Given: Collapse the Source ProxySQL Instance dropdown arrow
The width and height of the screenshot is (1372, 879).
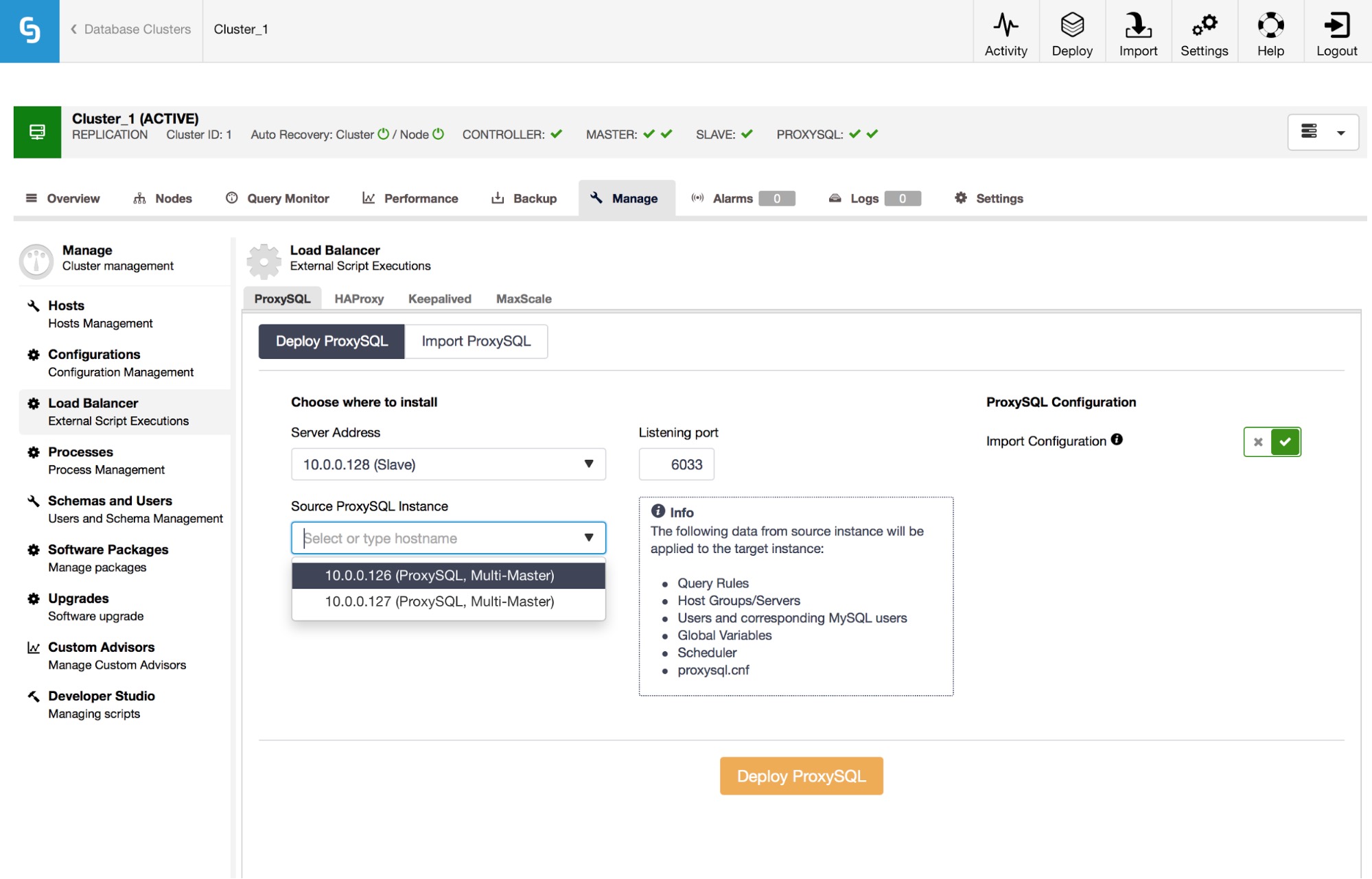Looking at the screenshot, I should pyautogui.click(x=588, y=537).
